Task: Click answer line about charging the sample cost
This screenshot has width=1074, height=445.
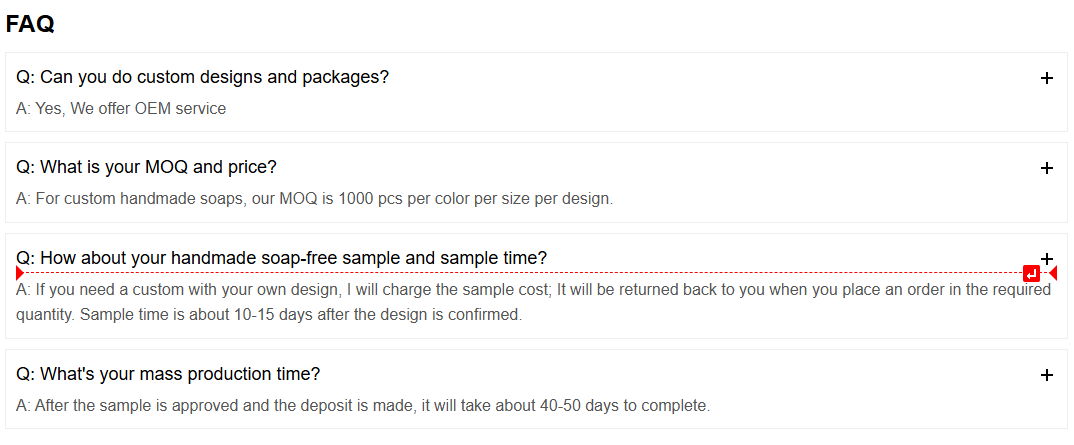Action: (x=534, y=289)
